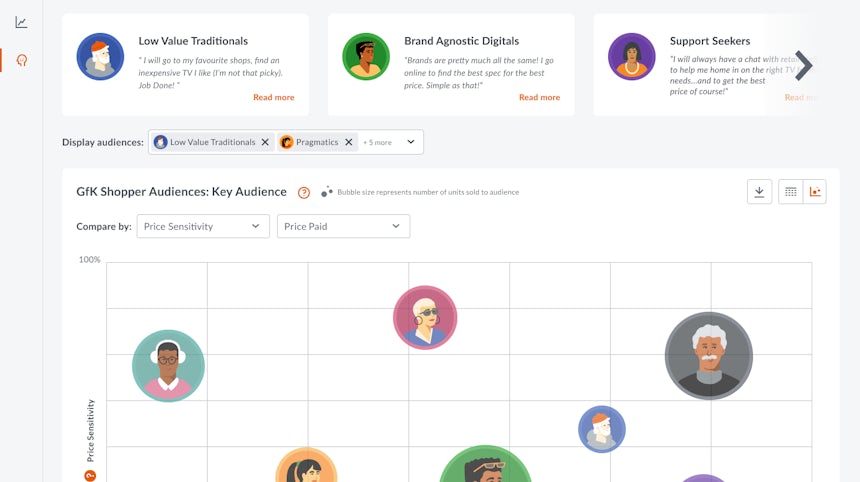
Task: Click the help question mark icon
Action: tap(304, 192)
